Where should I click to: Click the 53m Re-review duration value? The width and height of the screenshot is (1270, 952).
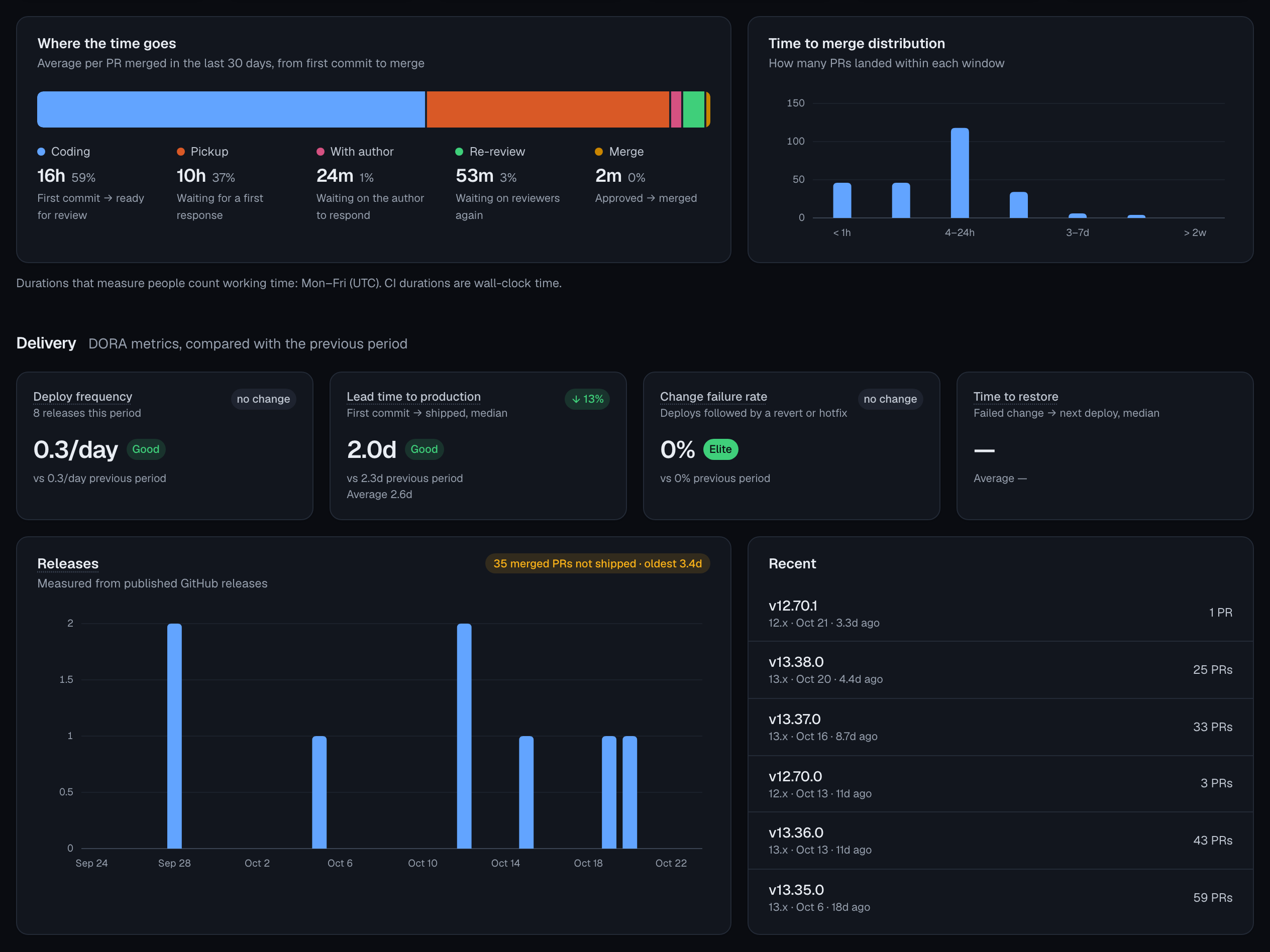tap(475, 176)
